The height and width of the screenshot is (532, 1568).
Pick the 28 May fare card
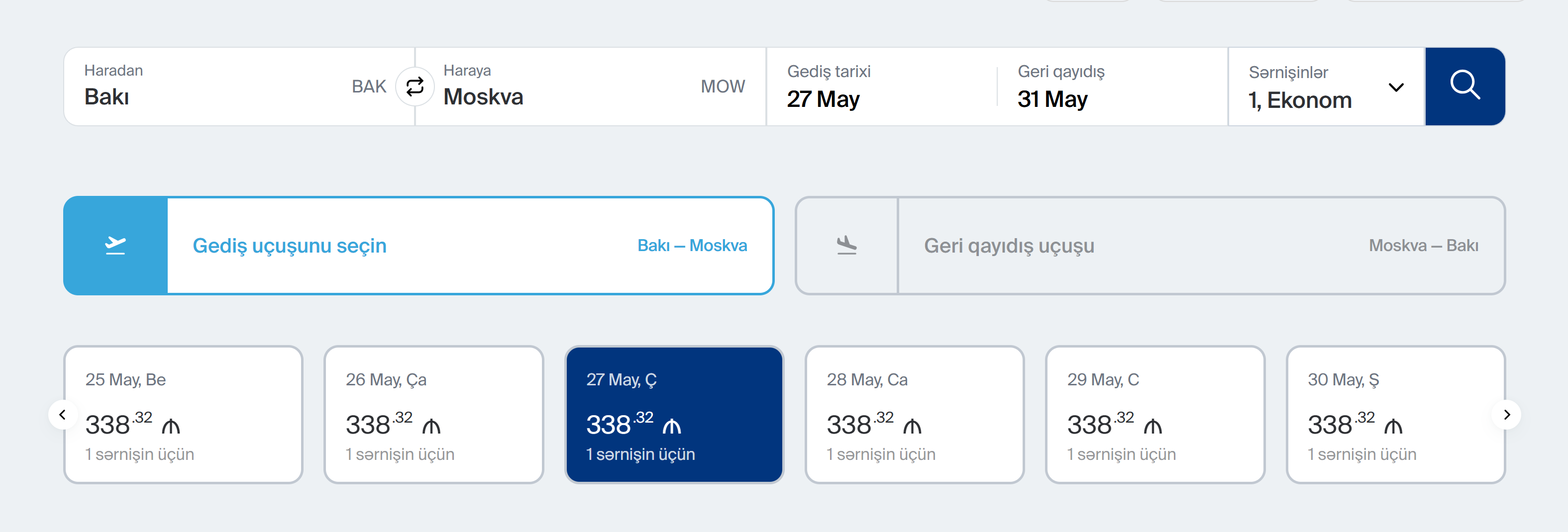pos(914,415)
